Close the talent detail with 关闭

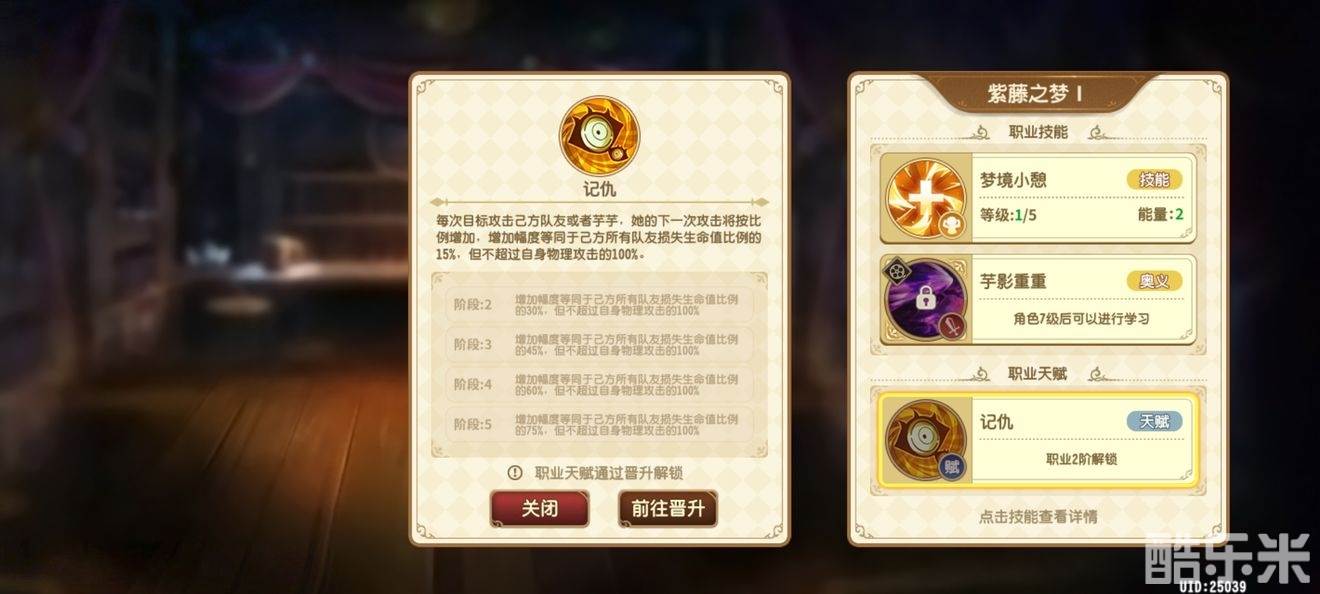pos(539,508)
